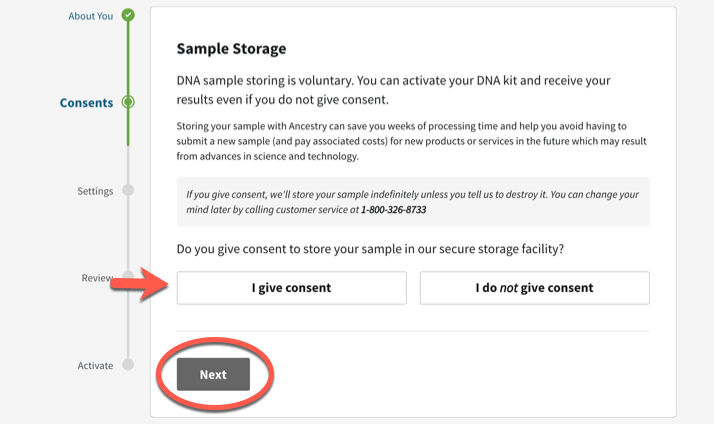Select the Review step label
714x424 pixels.
(97, 278)
